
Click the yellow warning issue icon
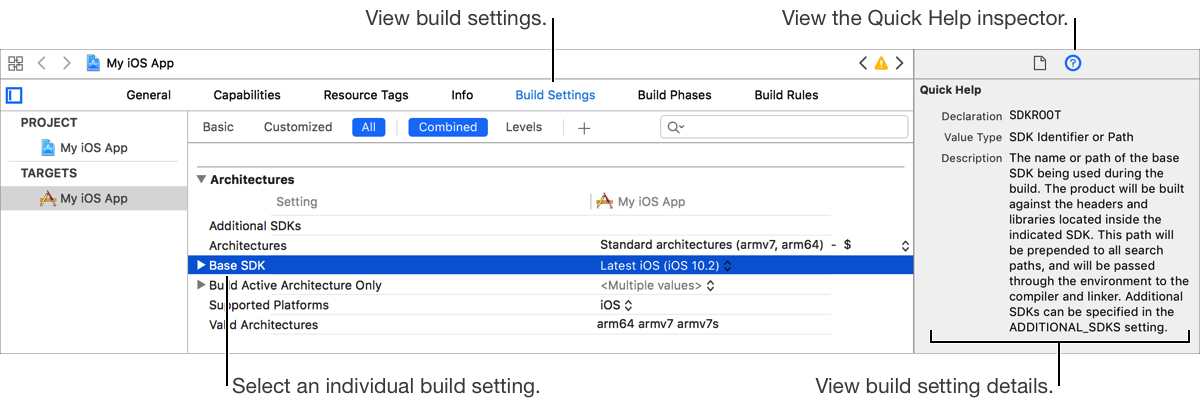[881, 63]
